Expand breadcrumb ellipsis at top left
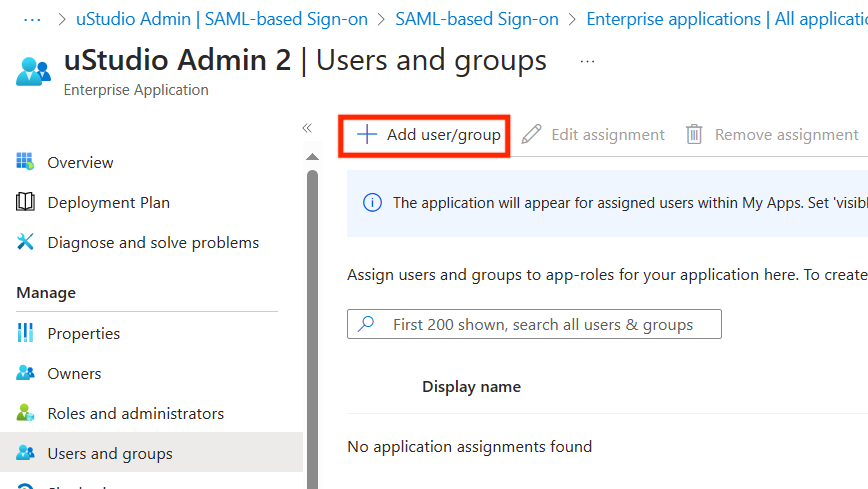 (x=31, y=19)
